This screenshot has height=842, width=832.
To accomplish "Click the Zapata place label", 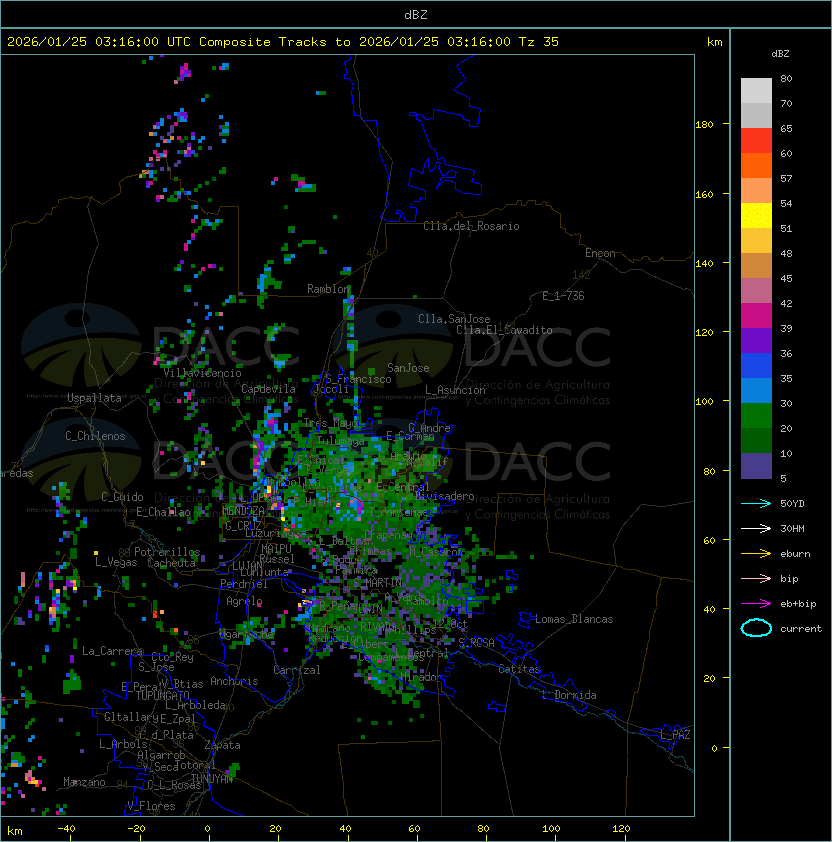I will click(222, 745).
